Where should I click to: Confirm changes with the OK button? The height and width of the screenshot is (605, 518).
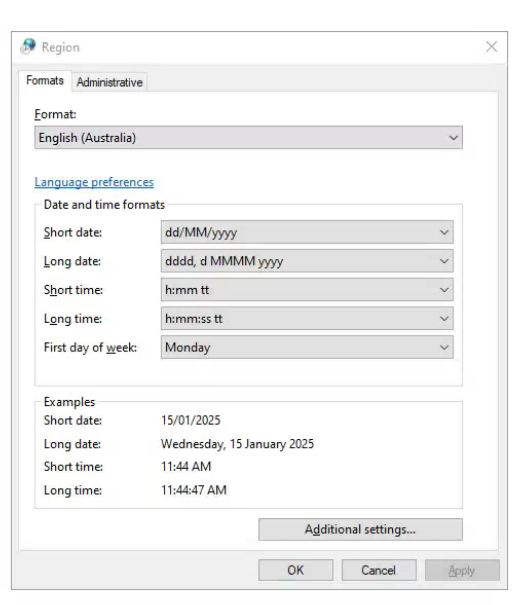tap(295, 570)
